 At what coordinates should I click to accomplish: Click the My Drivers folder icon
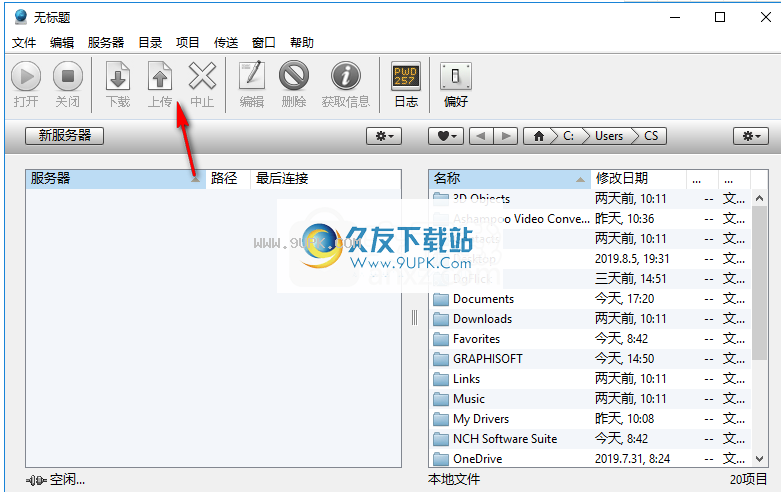tap(441, 419)
